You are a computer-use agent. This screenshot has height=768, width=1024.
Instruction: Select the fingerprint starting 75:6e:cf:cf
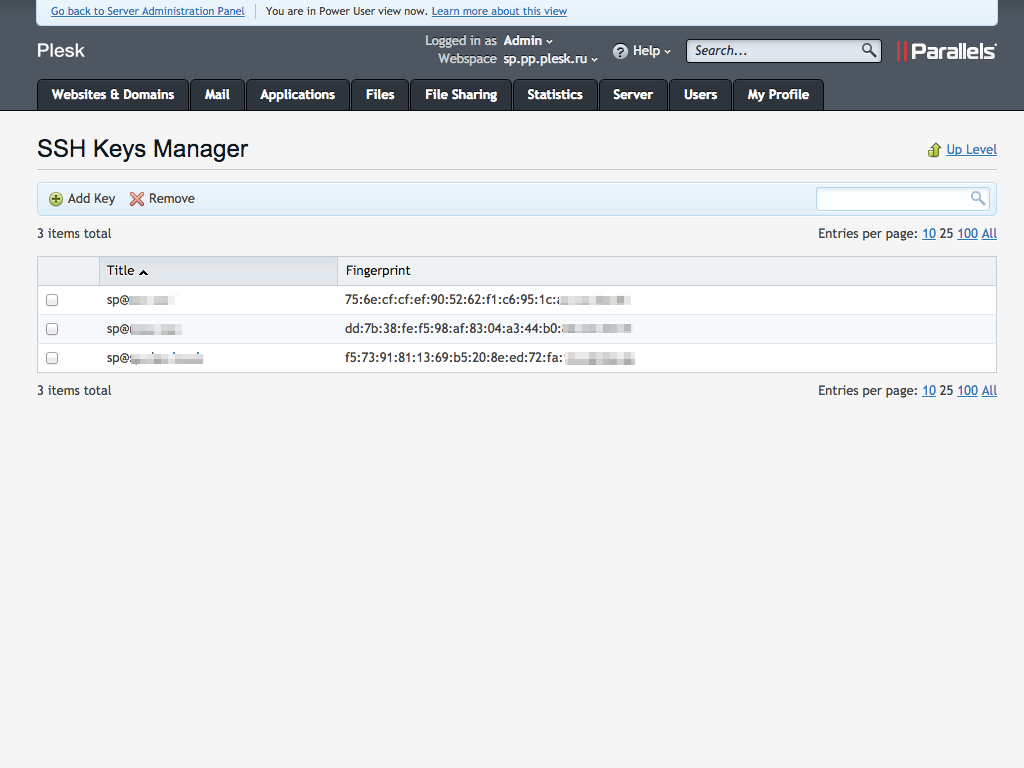[x=488, y=300]
